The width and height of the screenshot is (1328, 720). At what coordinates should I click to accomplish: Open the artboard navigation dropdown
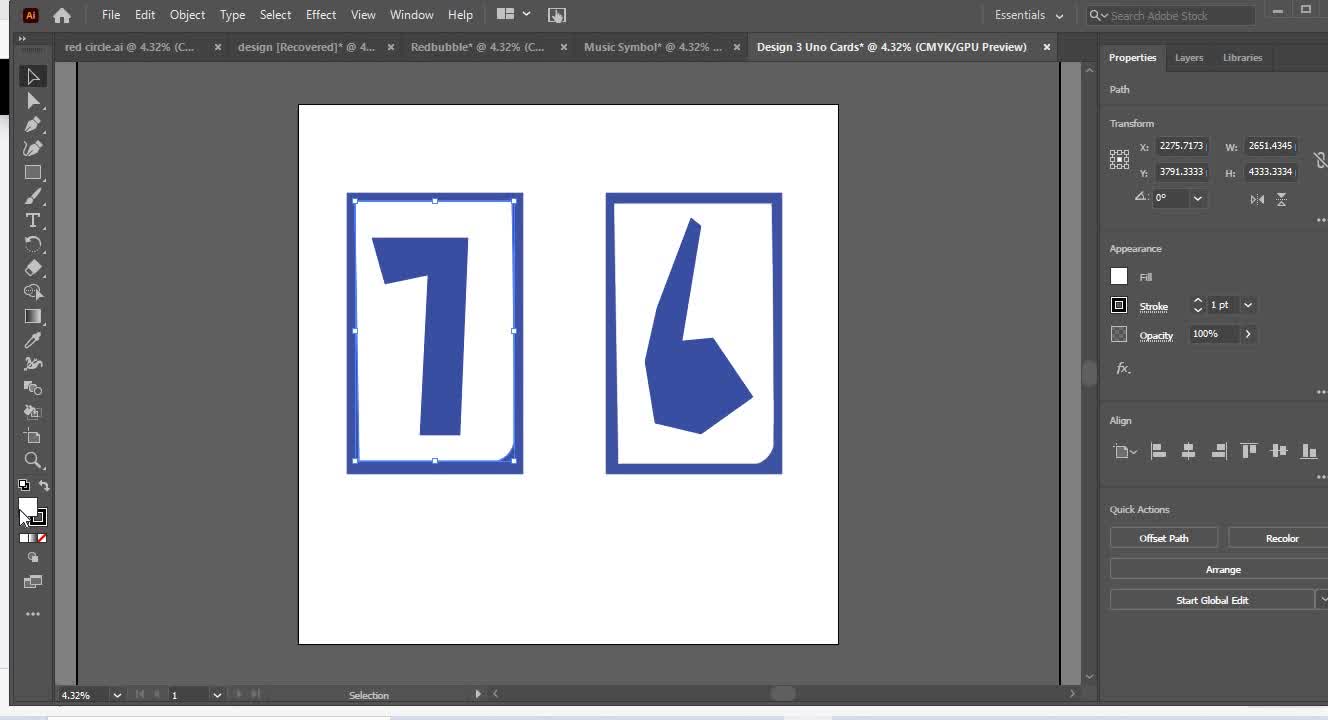click(x=217, y=695)
